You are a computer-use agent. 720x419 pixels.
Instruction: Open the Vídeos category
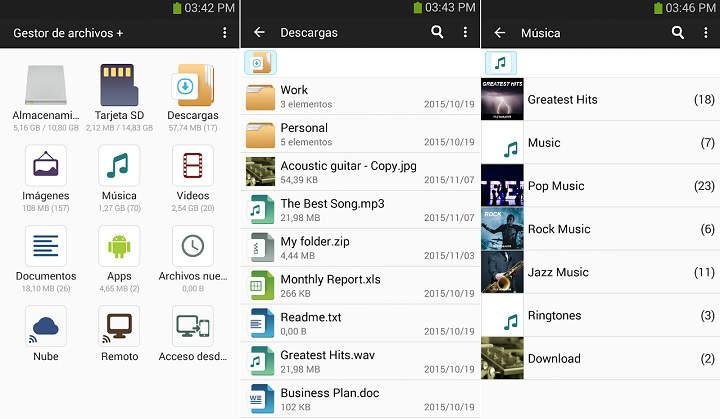pos(192,166)
